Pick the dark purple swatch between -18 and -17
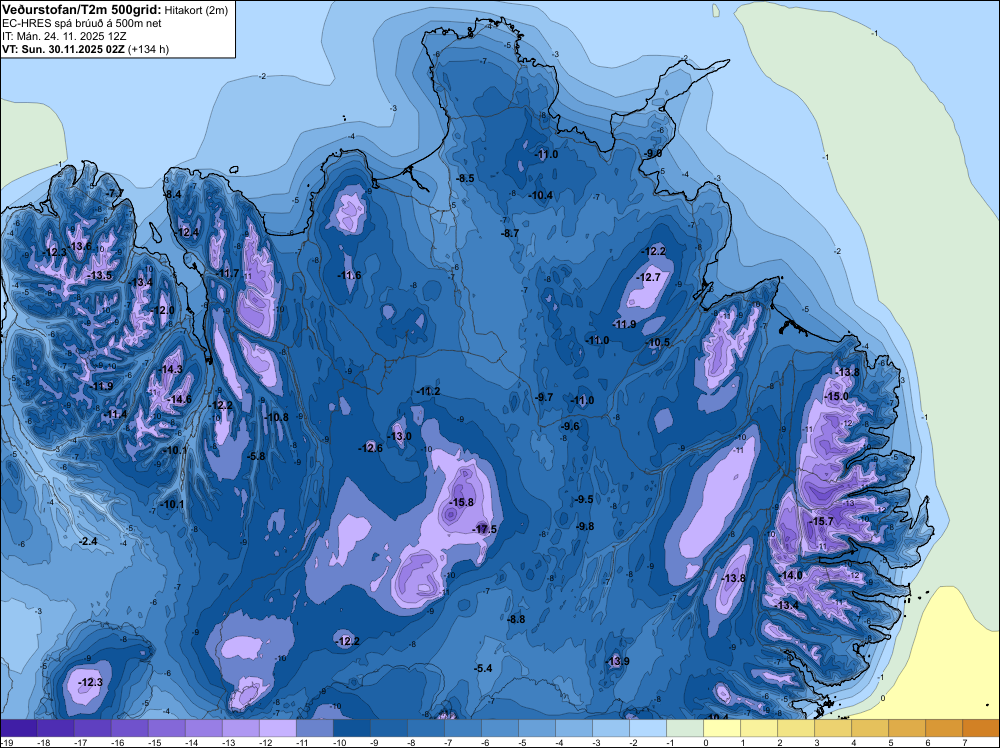 click(55, 729)
